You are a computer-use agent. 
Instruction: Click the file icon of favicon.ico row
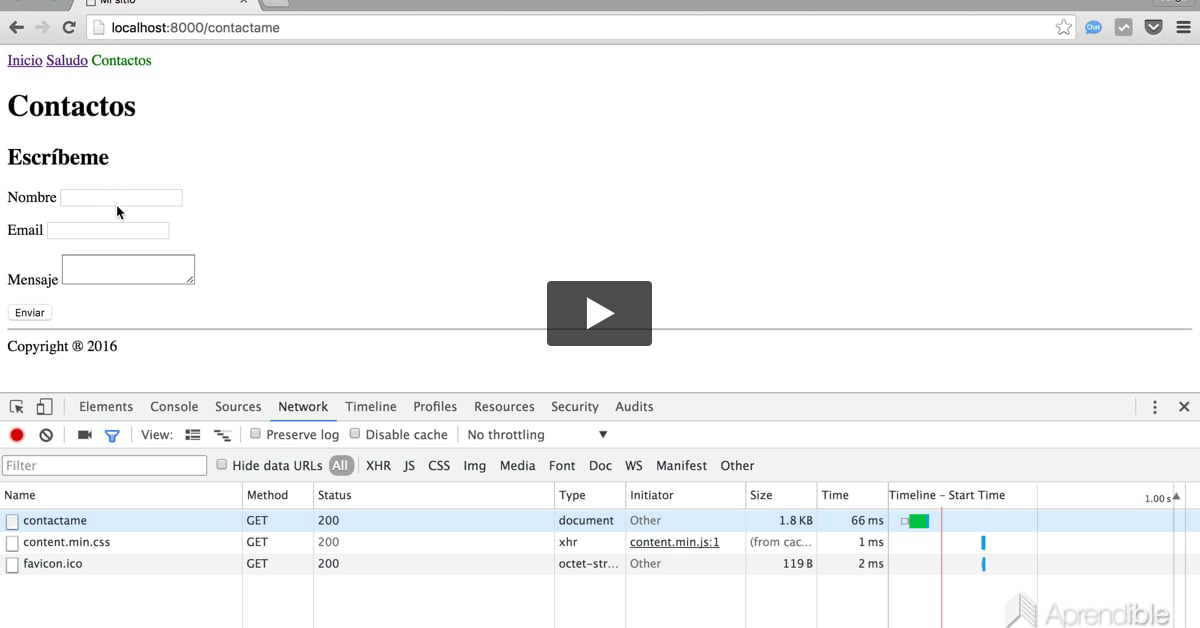[12, 564]
